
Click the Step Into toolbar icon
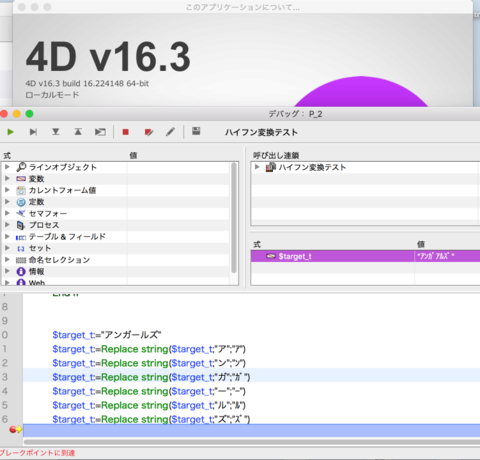[56, 132]
